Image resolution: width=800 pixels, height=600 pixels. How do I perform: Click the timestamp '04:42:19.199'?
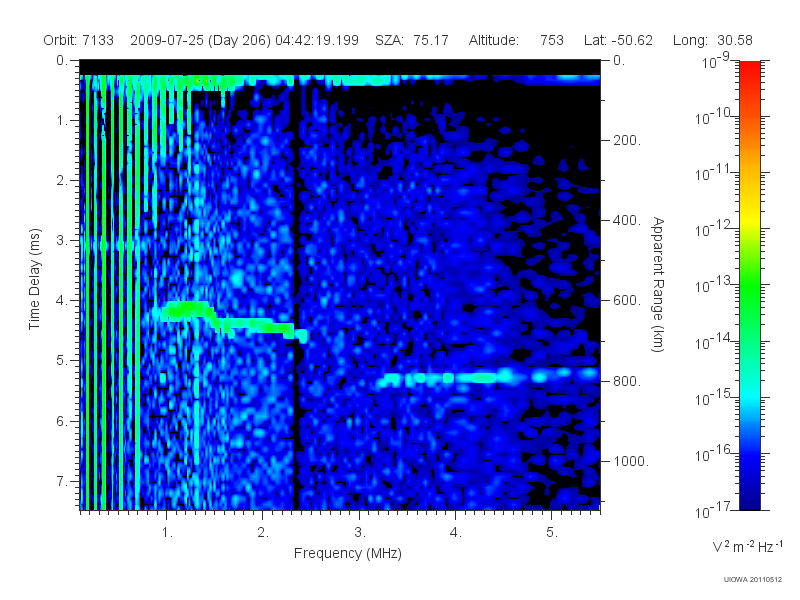tap(317, 40)
